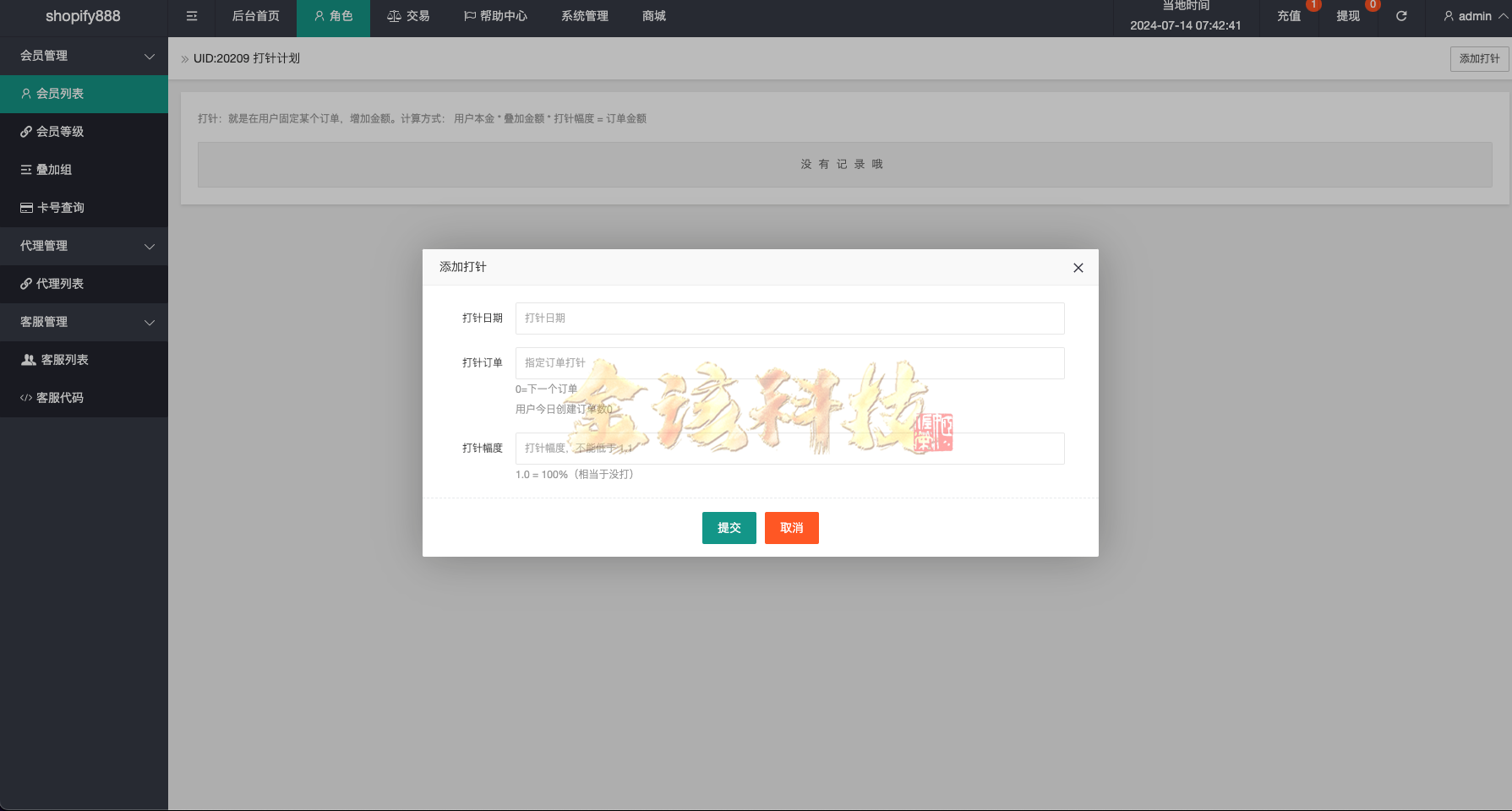Click the 代理列表 link icon

point(25,284)
